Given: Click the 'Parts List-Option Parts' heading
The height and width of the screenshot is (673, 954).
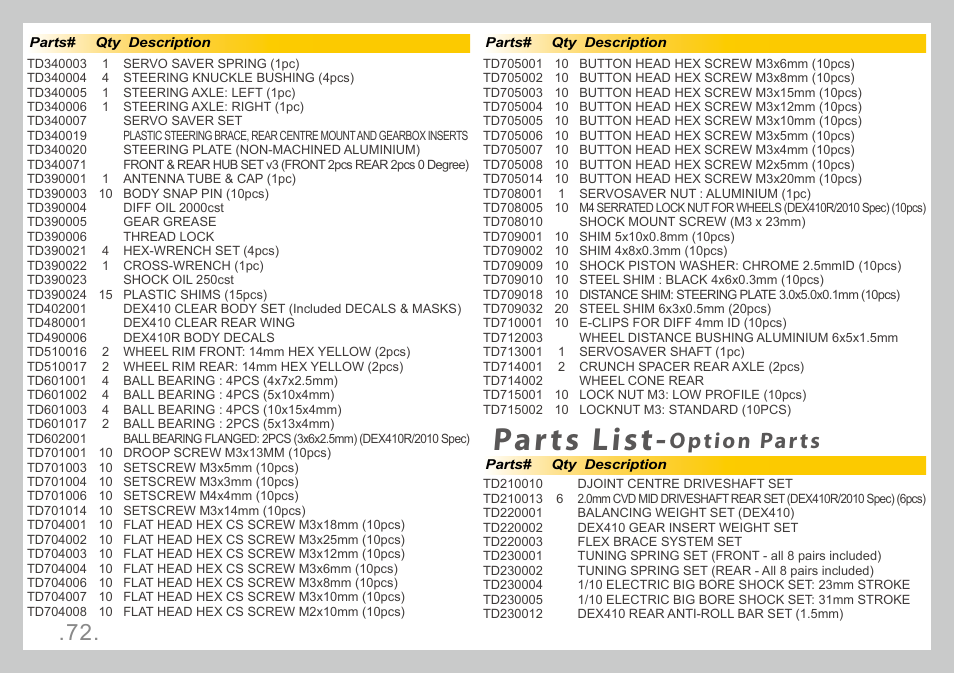Looking at the screenshot, I should (656, 439).
